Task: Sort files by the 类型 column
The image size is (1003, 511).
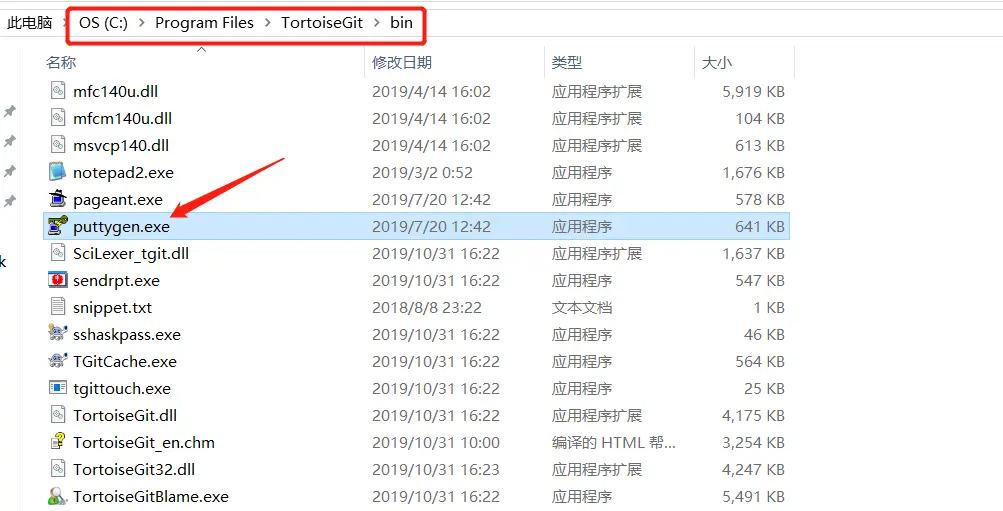Action: tap(567, 63)
